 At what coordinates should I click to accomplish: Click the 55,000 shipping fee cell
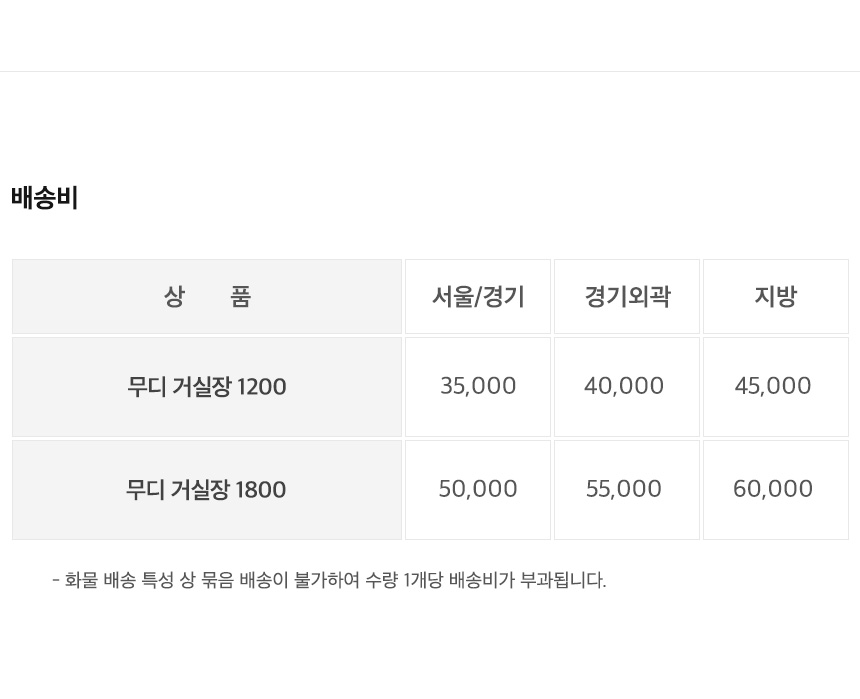point(624,489)
